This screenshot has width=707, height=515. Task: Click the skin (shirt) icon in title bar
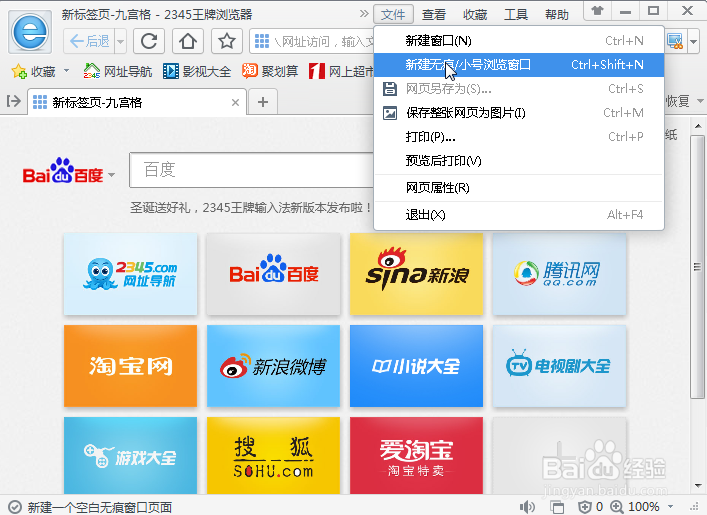pos(597,10)
